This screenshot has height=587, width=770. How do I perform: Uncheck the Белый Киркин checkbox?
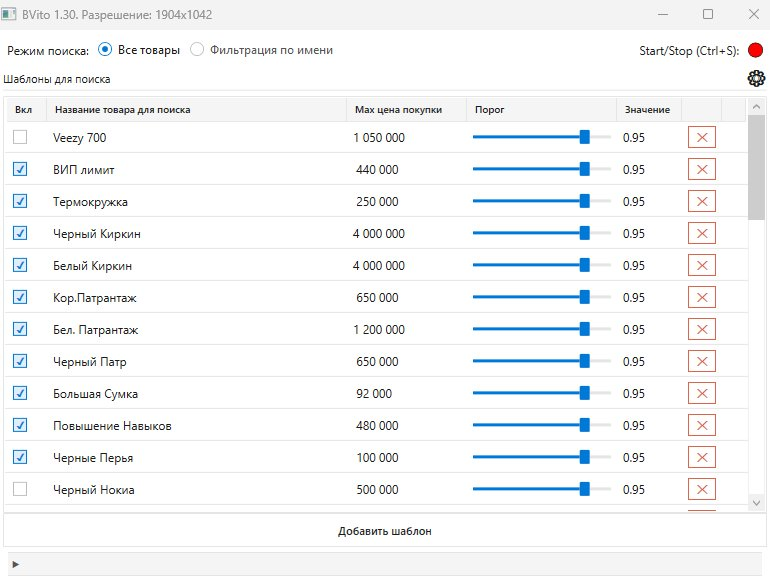tap(20, 266)
